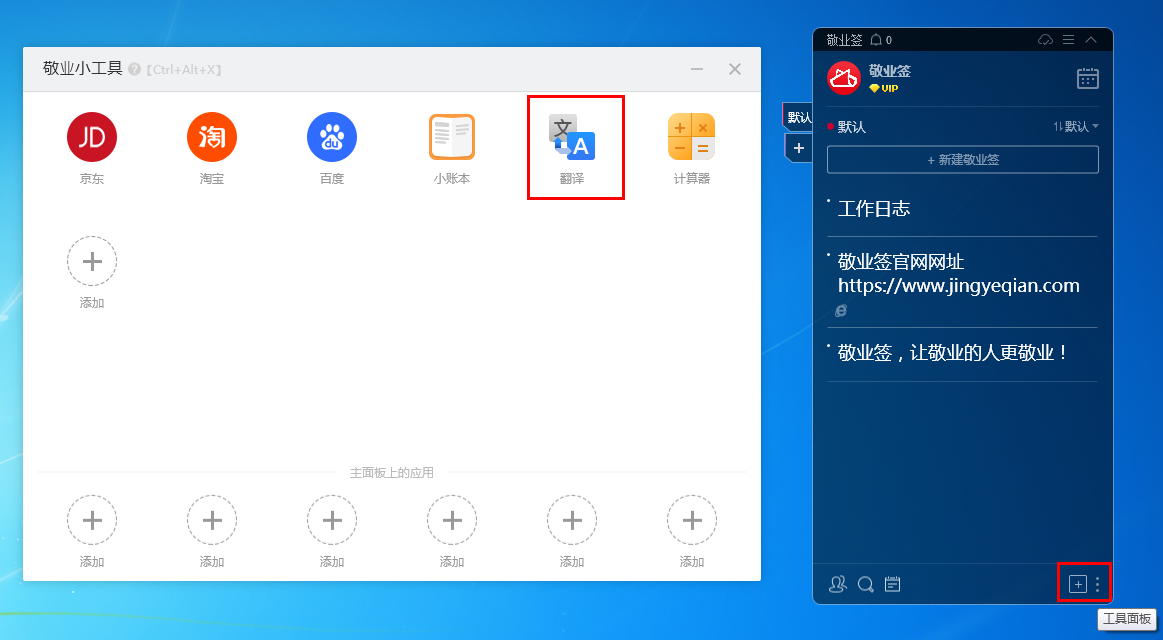Click the browser link icon under the URL

point(840,311)
